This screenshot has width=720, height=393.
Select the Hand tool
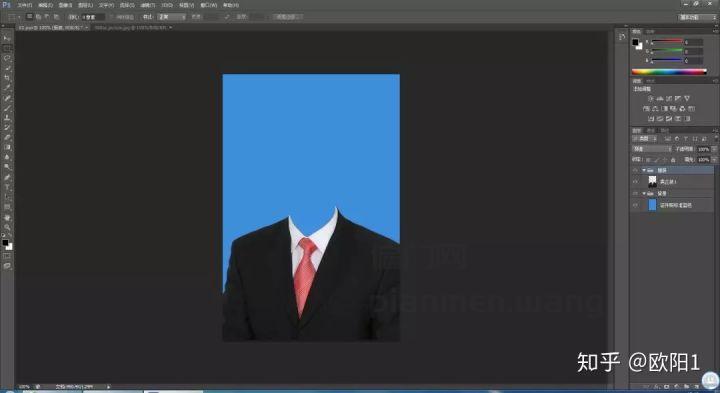click(7, 217)
